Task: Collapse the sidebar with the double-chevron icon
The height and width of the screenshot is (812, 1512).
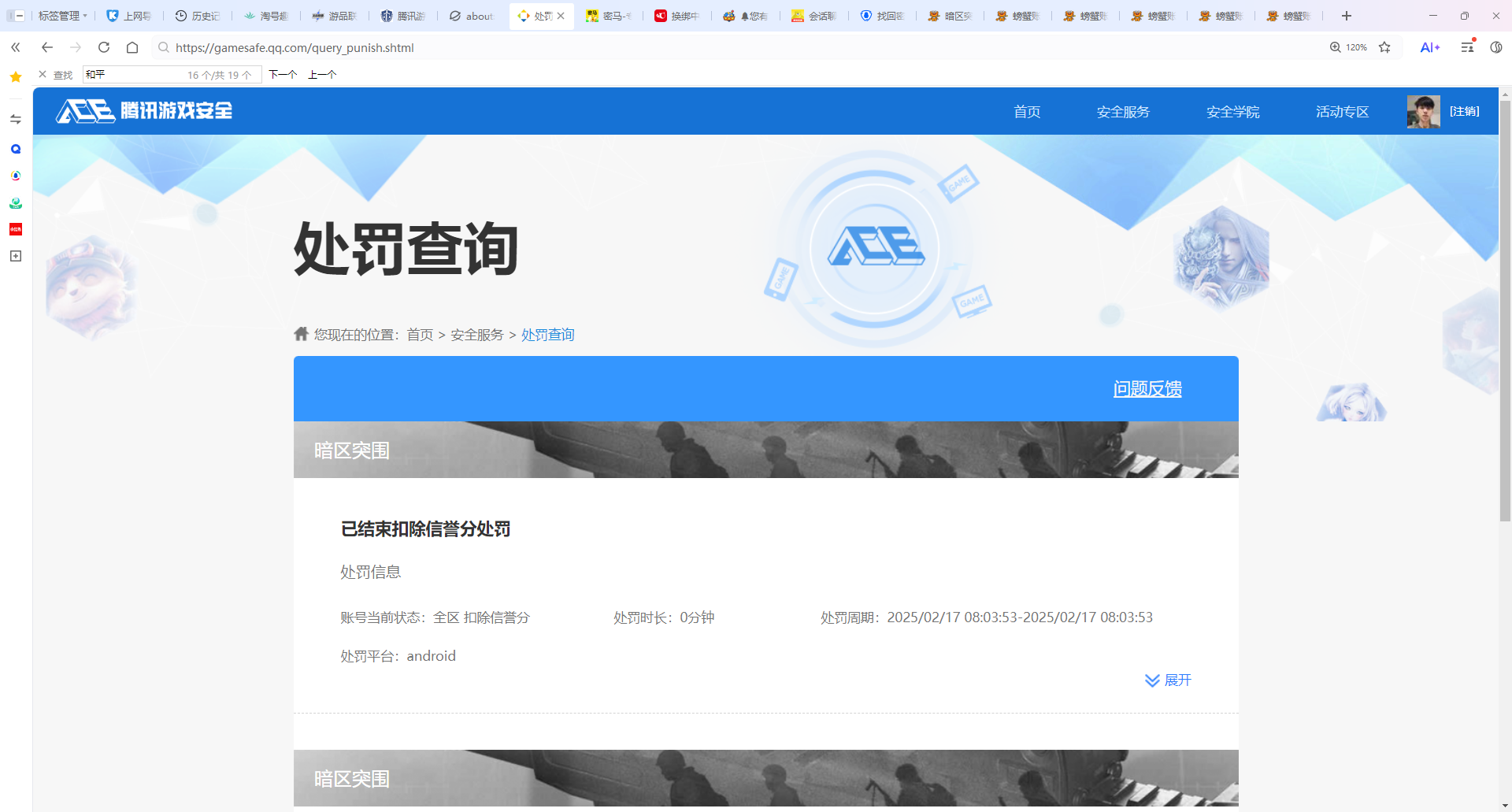Action: tap(16, 47)
